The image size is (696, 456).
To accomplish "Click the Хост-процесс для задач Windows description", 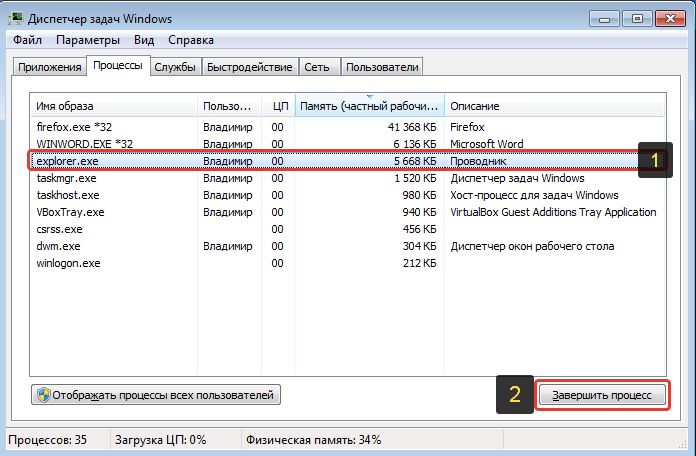I will tap(534, 195).
